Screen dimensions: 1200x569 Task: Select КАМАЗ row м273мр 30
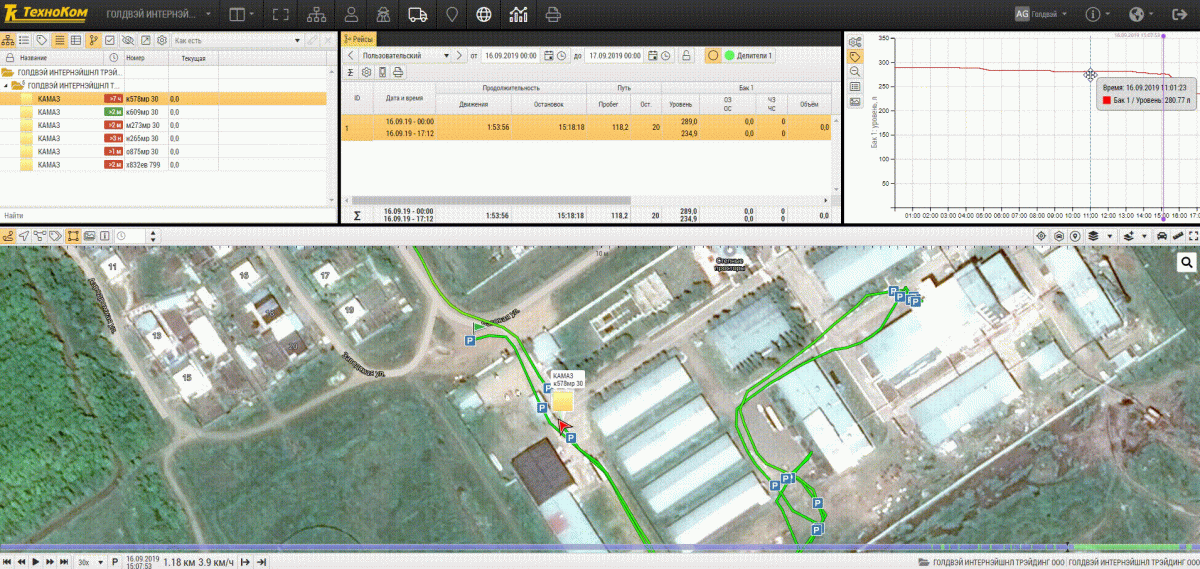click(x=163, y=125)
